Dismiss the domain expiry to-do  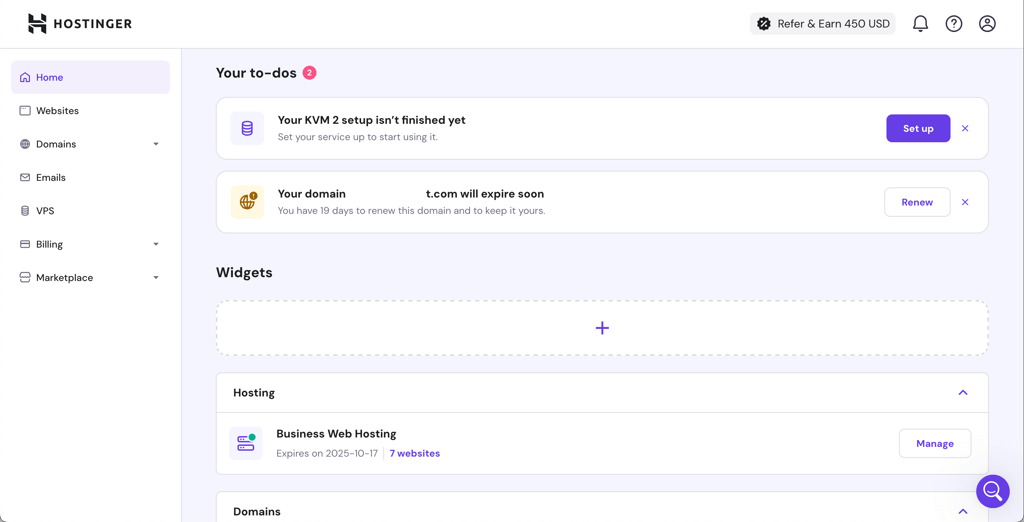pyautogui.click(x=965, y=202)
